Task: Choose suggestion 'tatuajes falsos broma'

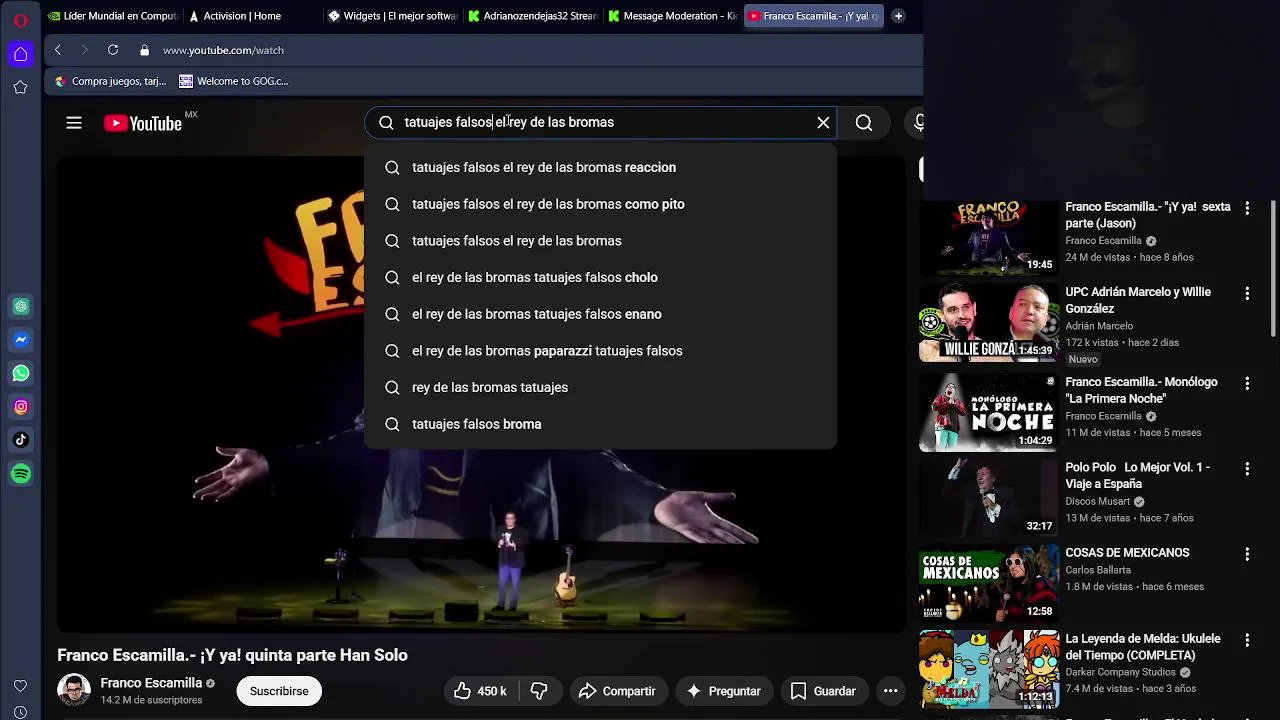Action: [600, 424]
